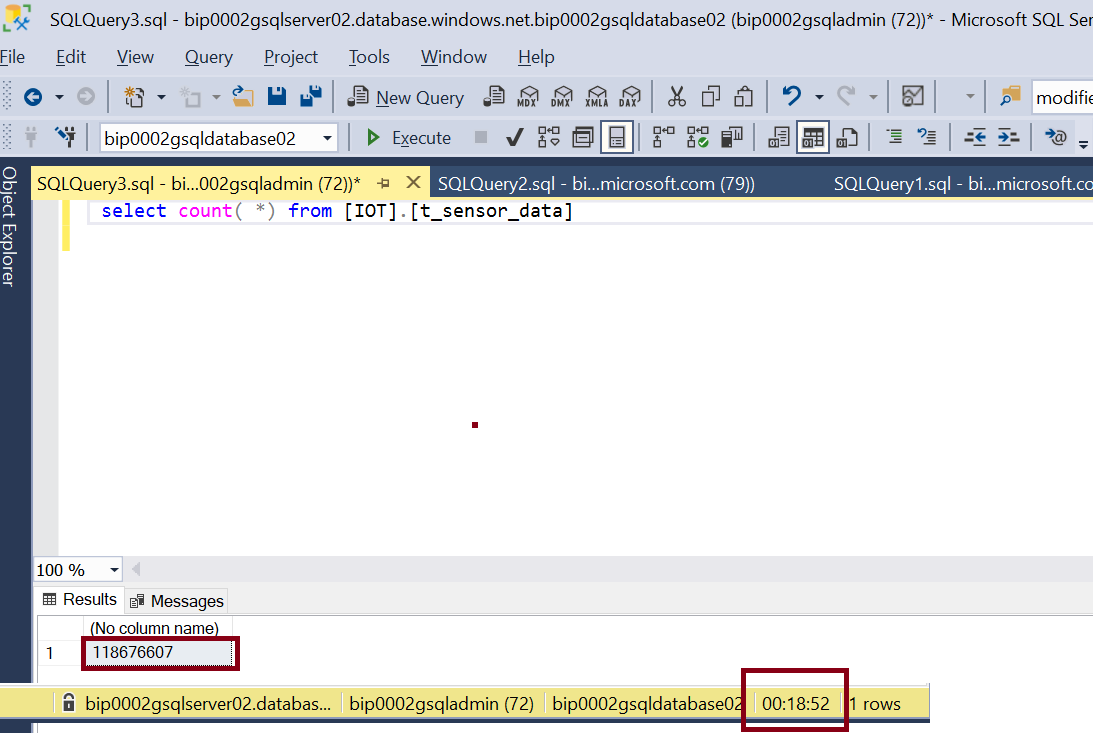
Task: Click the Copy icon in the toolbar
Action: (710, 97)
